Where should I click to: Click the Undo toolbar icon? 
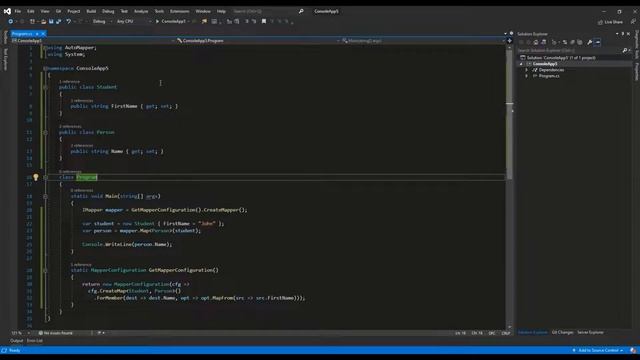[69, 21]
